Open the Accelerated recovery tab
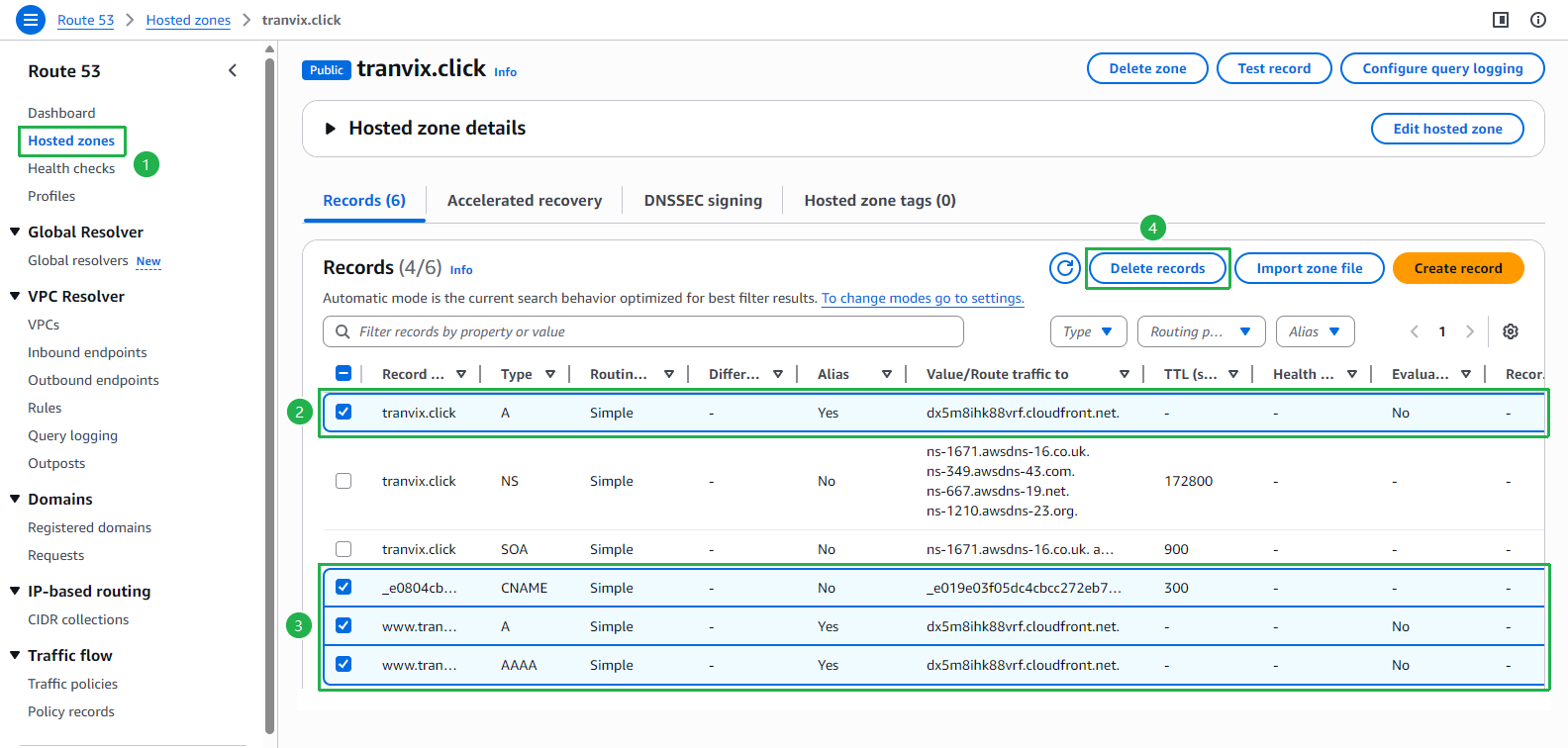The image size is (1568, 748). point(525,201)
